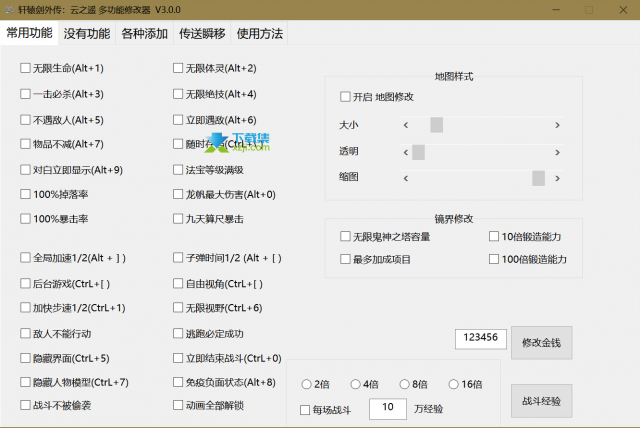
Task: Toggle 立即结束战斗(CtrL+0) checkbox
Action: click(178, 358)
